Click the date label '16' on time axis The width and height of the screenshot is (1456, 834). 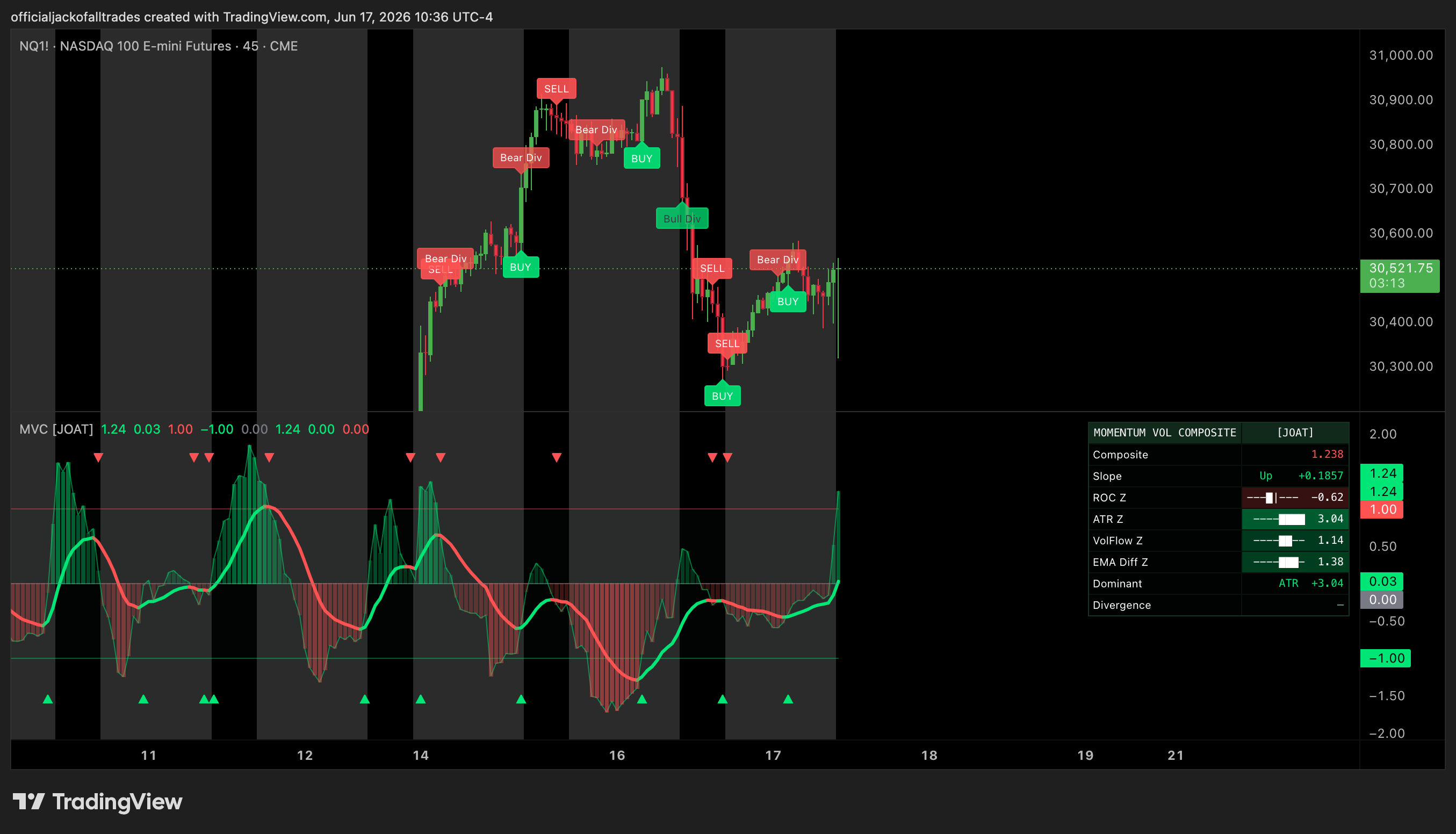coord(617,755)
